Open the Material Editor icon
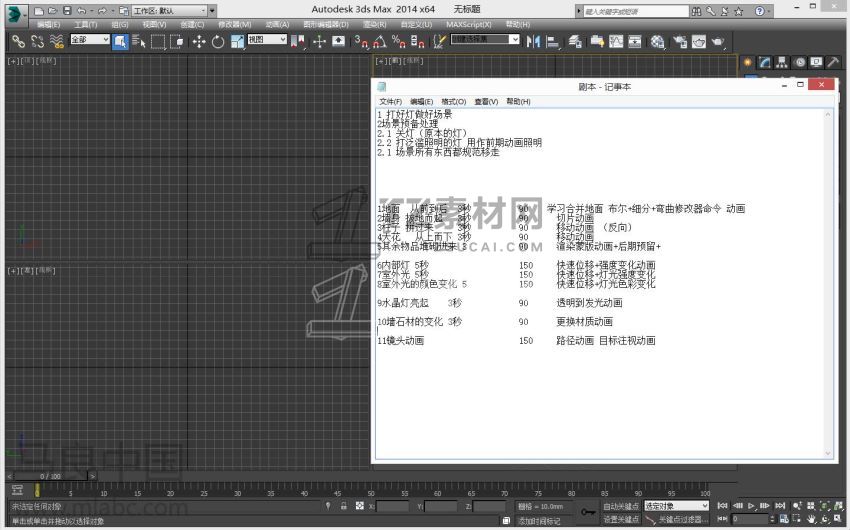This screenshot has height=530, width=850. 657,41
